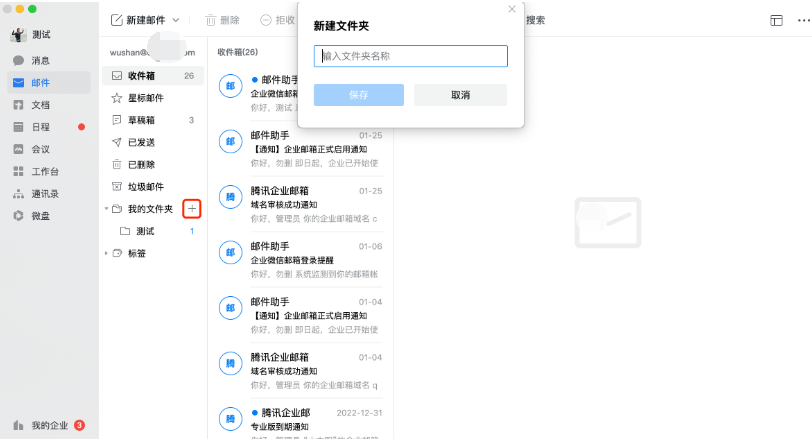Click the 取消 cancel button

(x=460, y=95)
